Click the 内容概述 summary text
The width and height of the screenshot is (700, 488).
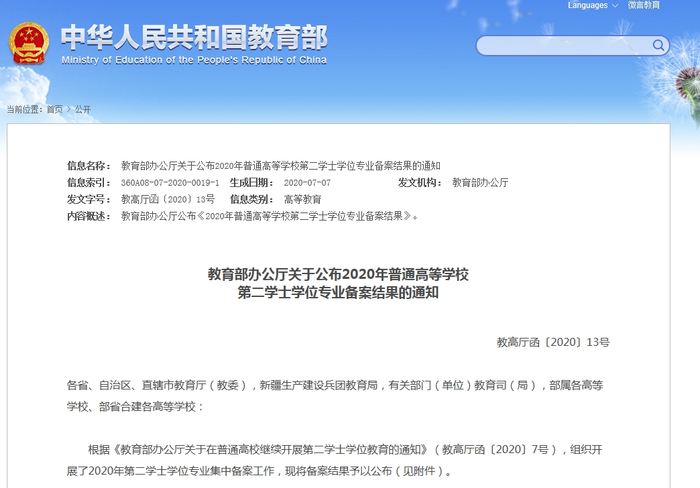point(270,217)
